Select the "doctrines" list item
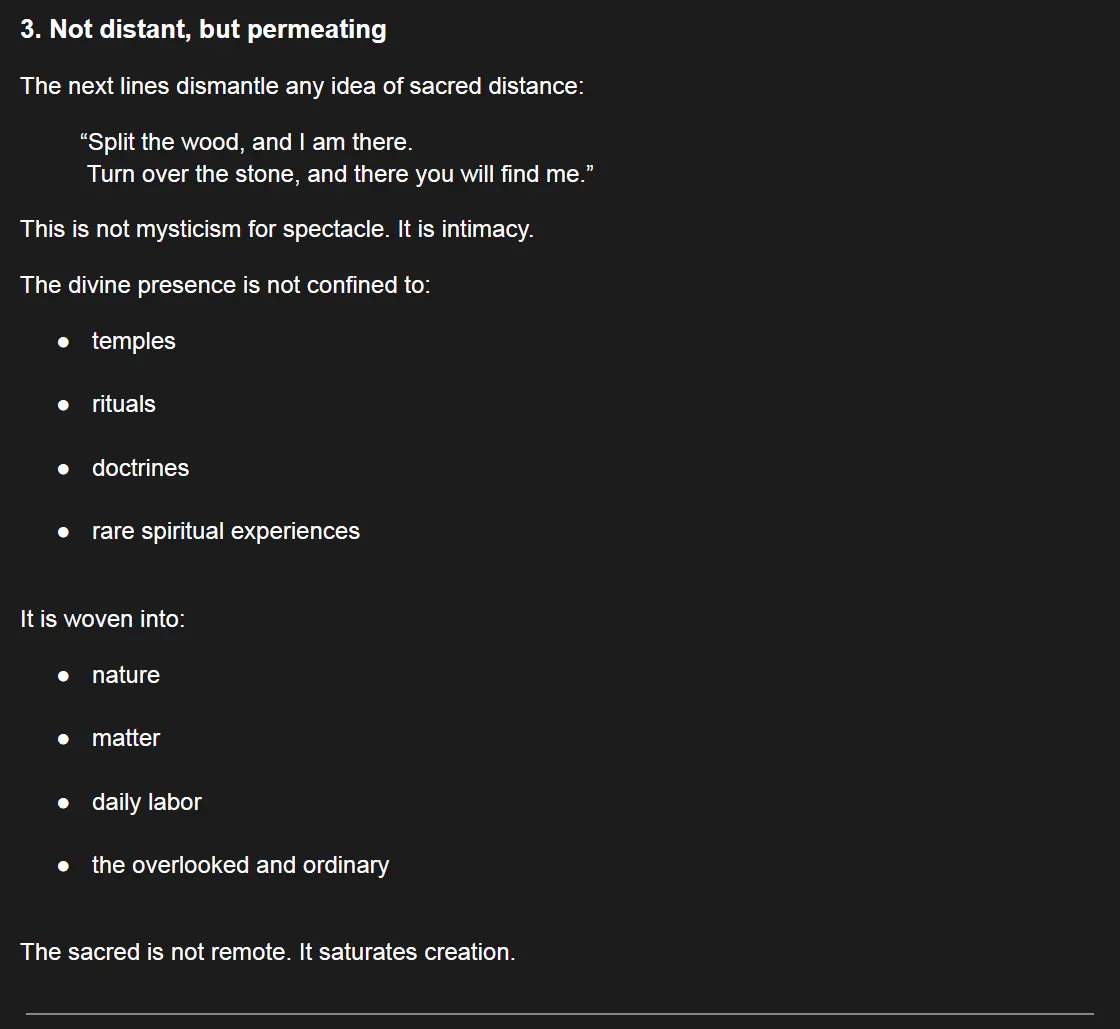The height and width of the screenshot is (1029, 1120). point(140,468)
